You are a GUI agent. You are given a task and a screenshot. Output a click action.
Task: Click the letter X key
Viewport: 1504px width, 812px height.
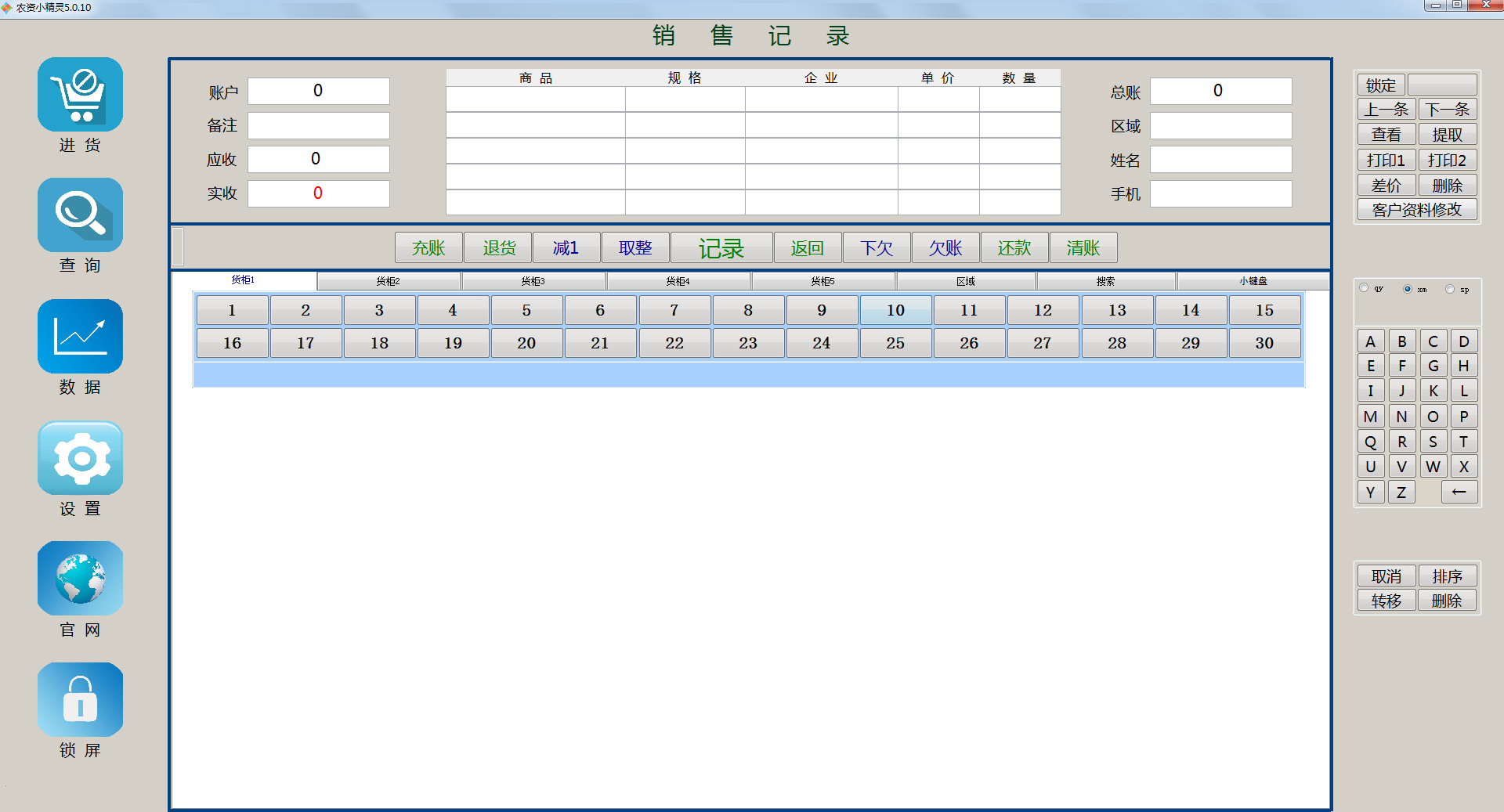[x=1463, y=467]
